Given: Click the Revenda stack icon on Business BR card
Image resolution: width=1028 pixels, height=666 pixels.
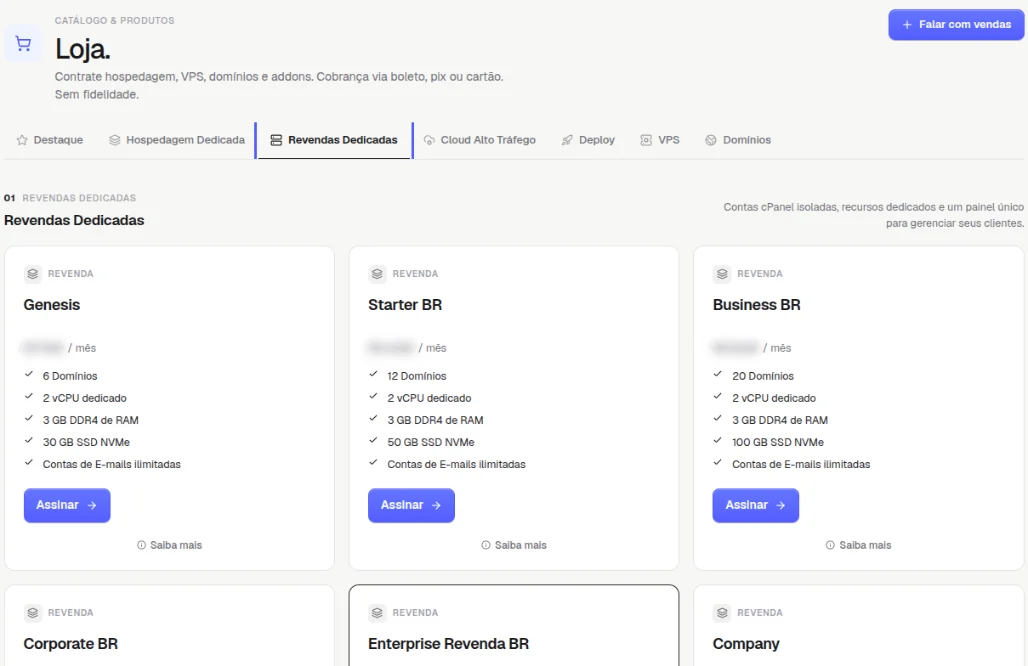Looking at the screenshot, I should pyautogui.click(x=722, y=274).
